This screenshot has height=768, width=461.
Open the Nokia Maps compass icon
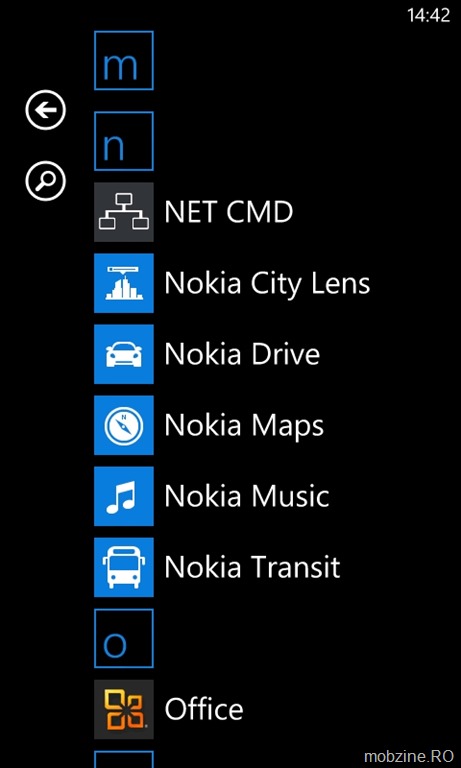pos(124,425)
